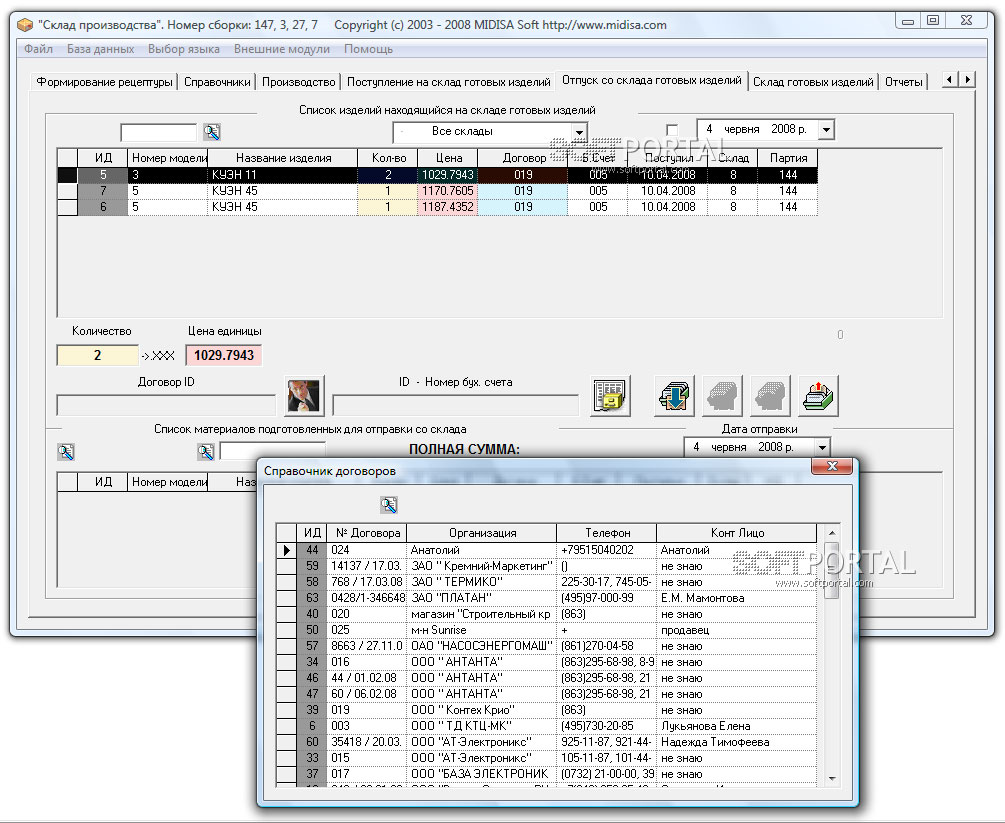Click the first grayed-out stack icon

(x=722, y=395)
